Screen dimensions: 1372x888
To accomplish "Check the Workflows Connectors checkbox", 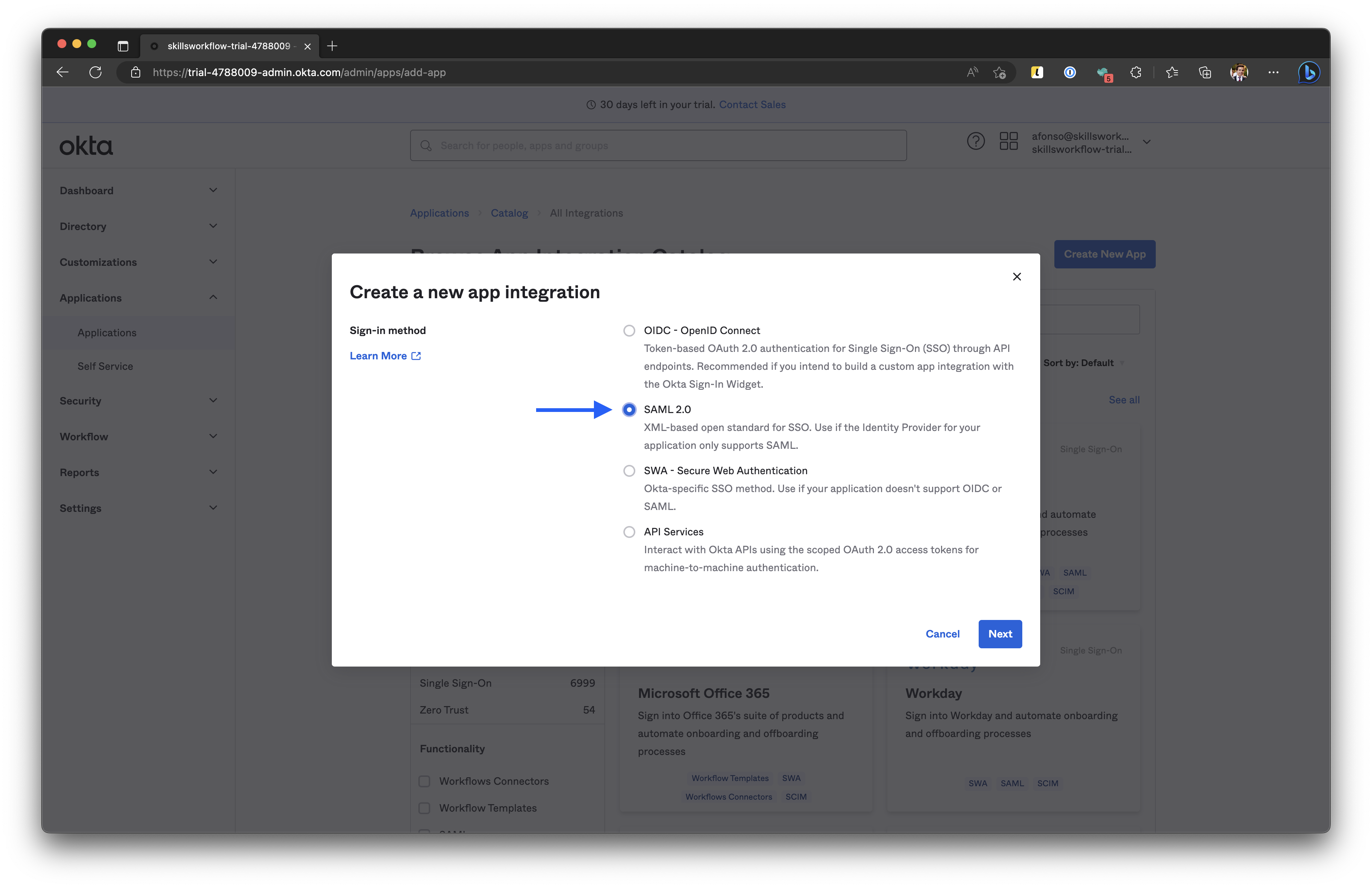I will click(x=424, y=781).
